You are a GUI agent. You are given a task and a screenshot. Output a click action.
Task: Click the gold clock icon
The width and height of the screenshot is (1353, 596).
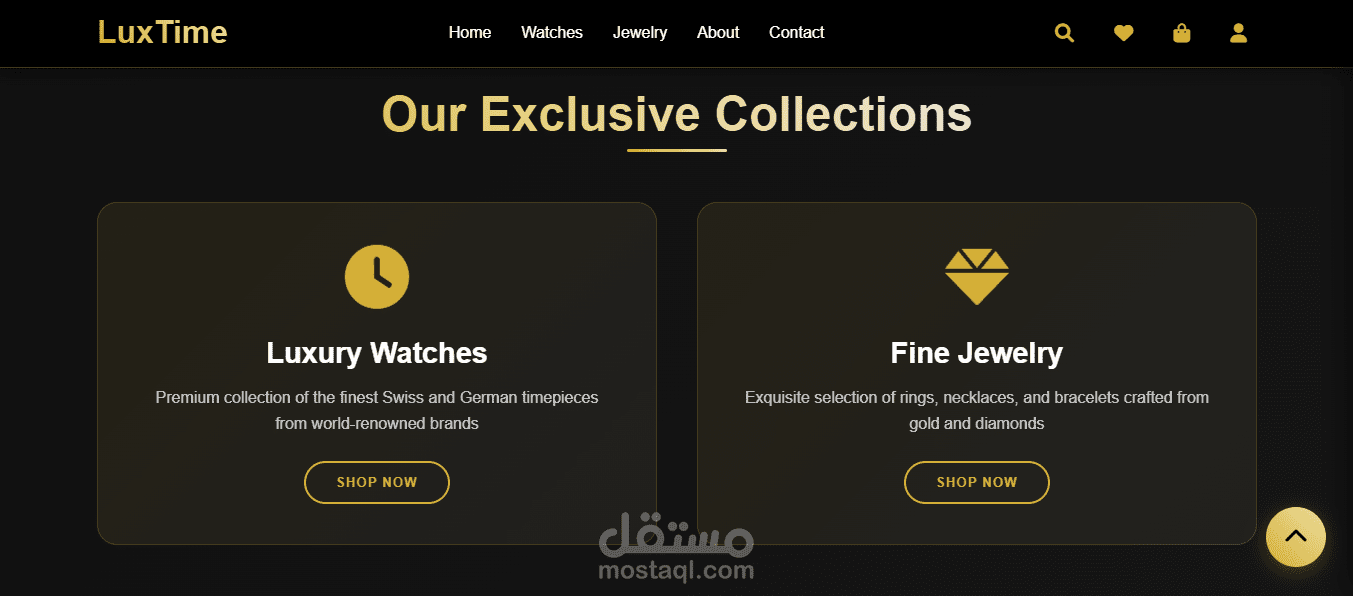pyautogui.click(x=377, y=276)
